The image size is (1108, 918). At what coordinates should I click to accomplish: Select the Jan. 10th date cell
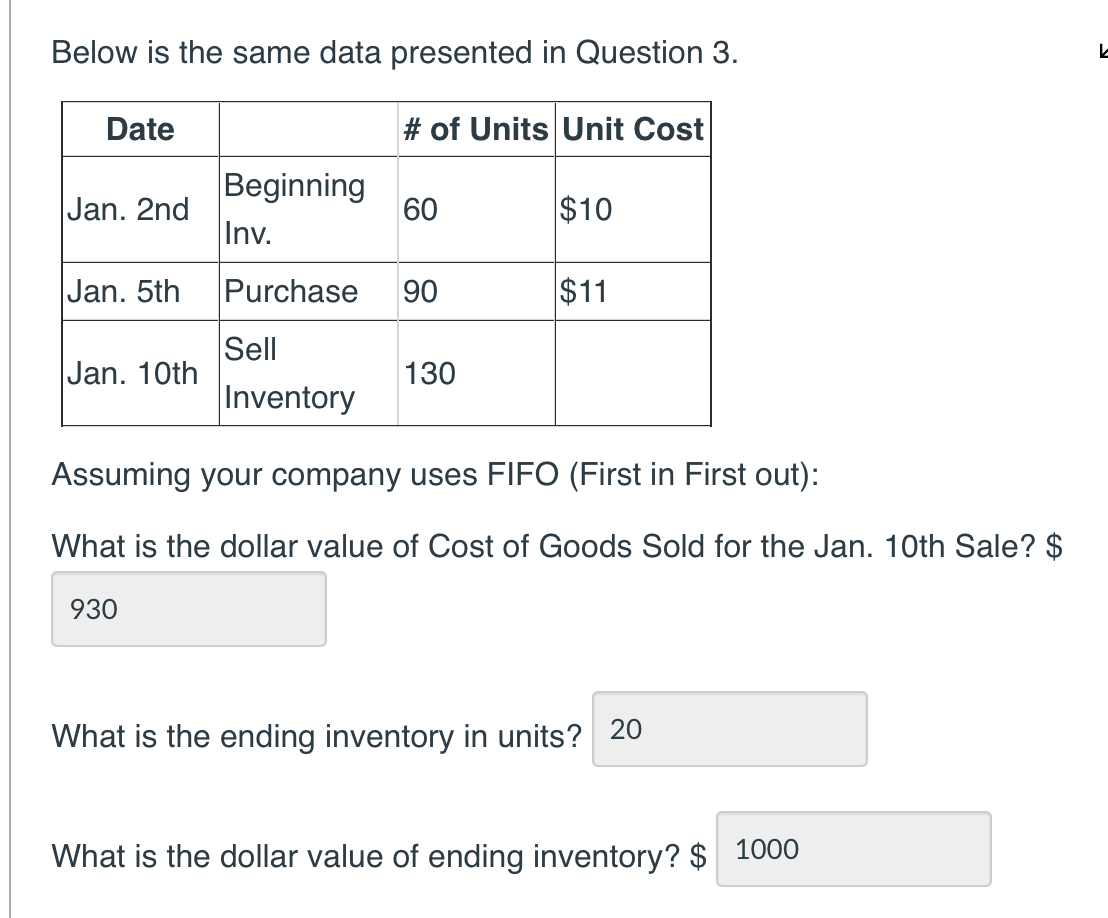pyautogui.click(x=132, y=374)
